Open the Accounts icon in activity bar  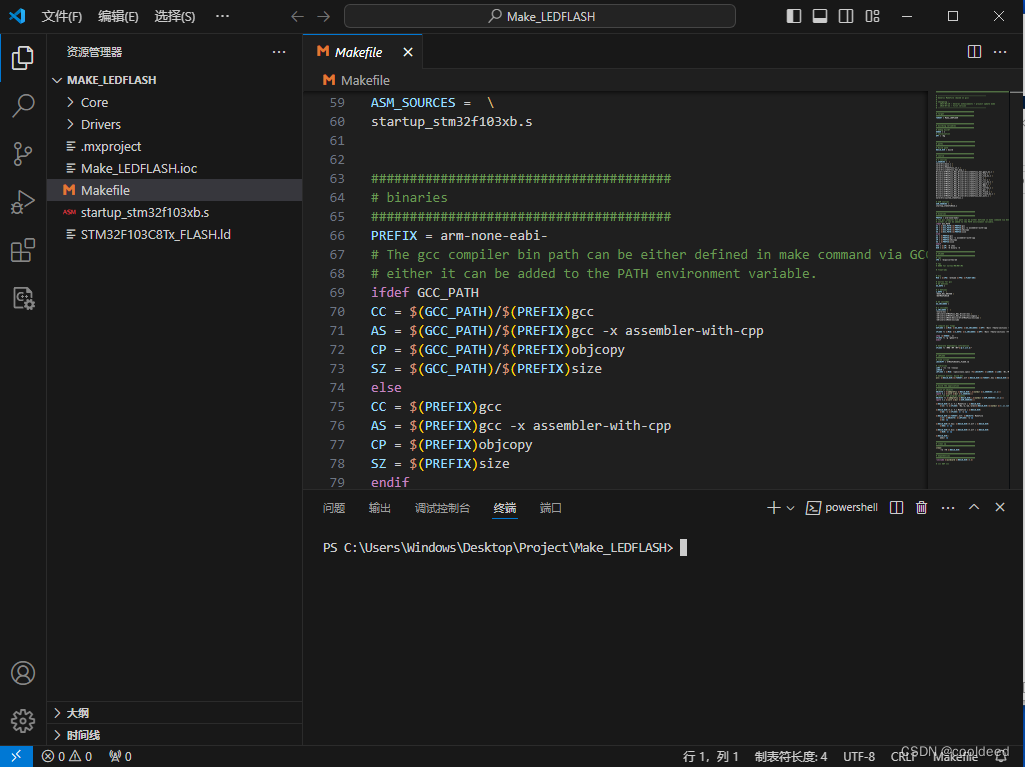pyautogui.click(x=23, y=673)
